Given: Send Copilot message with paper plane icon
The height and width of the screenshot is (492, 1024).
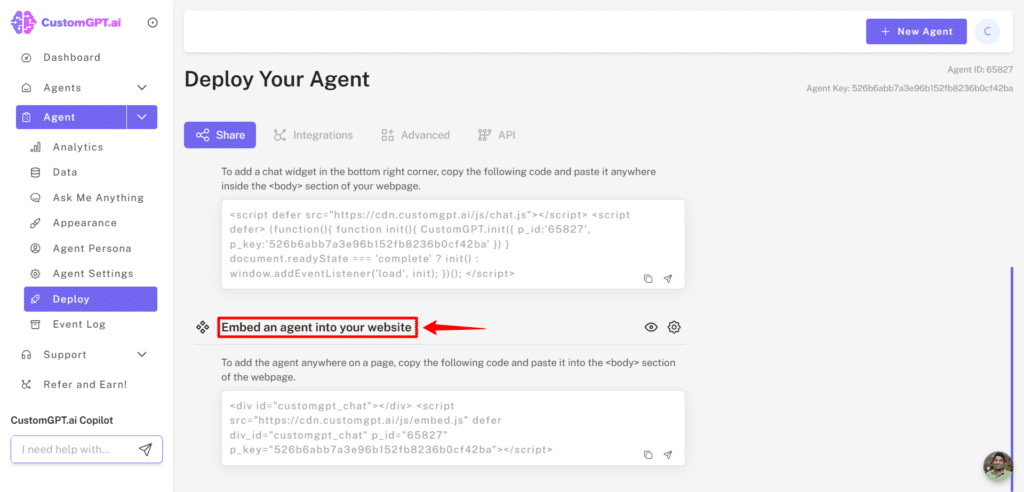Looking at the screenshot, I should 146,450.
